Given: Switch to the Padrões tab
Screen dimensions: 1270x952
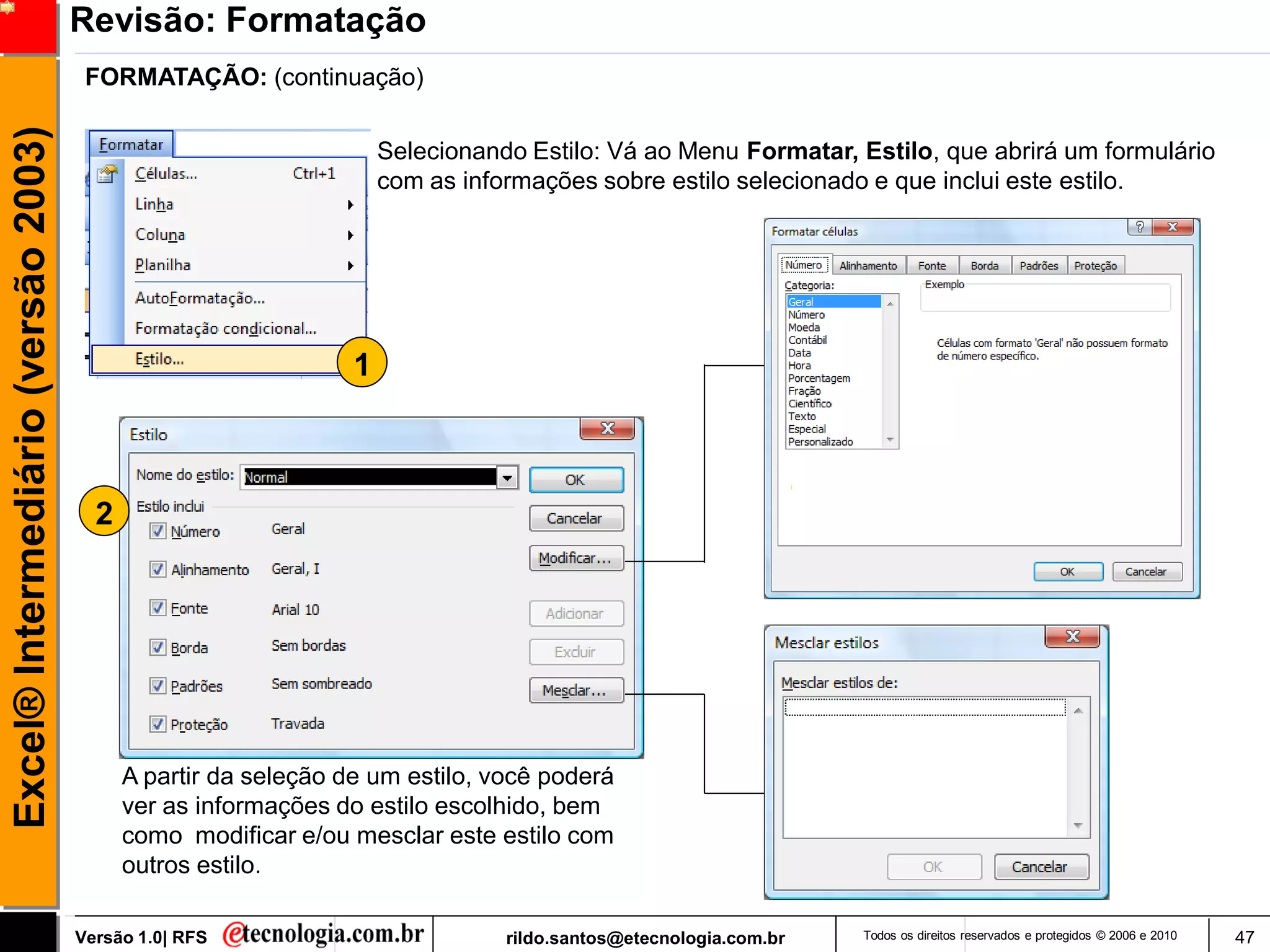Looking at the screenshot, I should [x=1039, y=265].
